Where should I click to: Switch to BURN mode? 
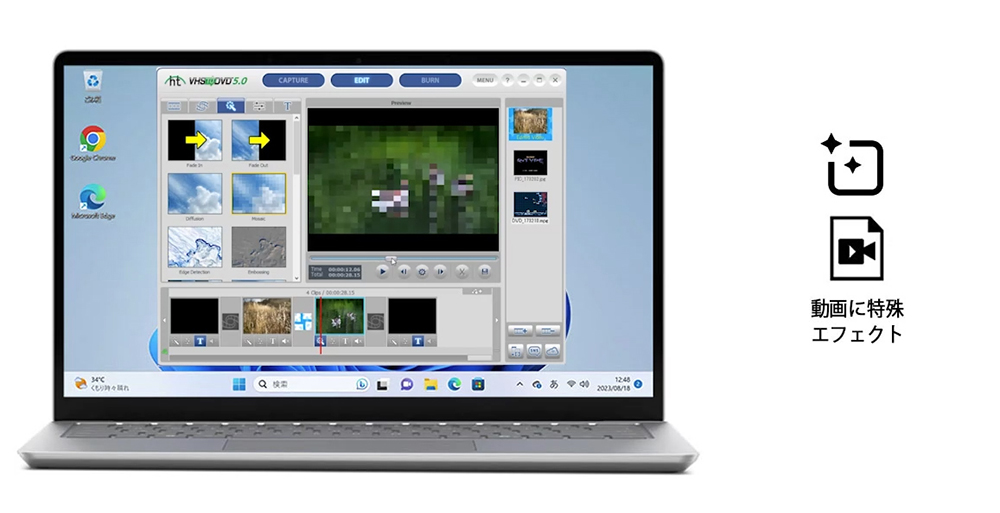tap(430, 80)
